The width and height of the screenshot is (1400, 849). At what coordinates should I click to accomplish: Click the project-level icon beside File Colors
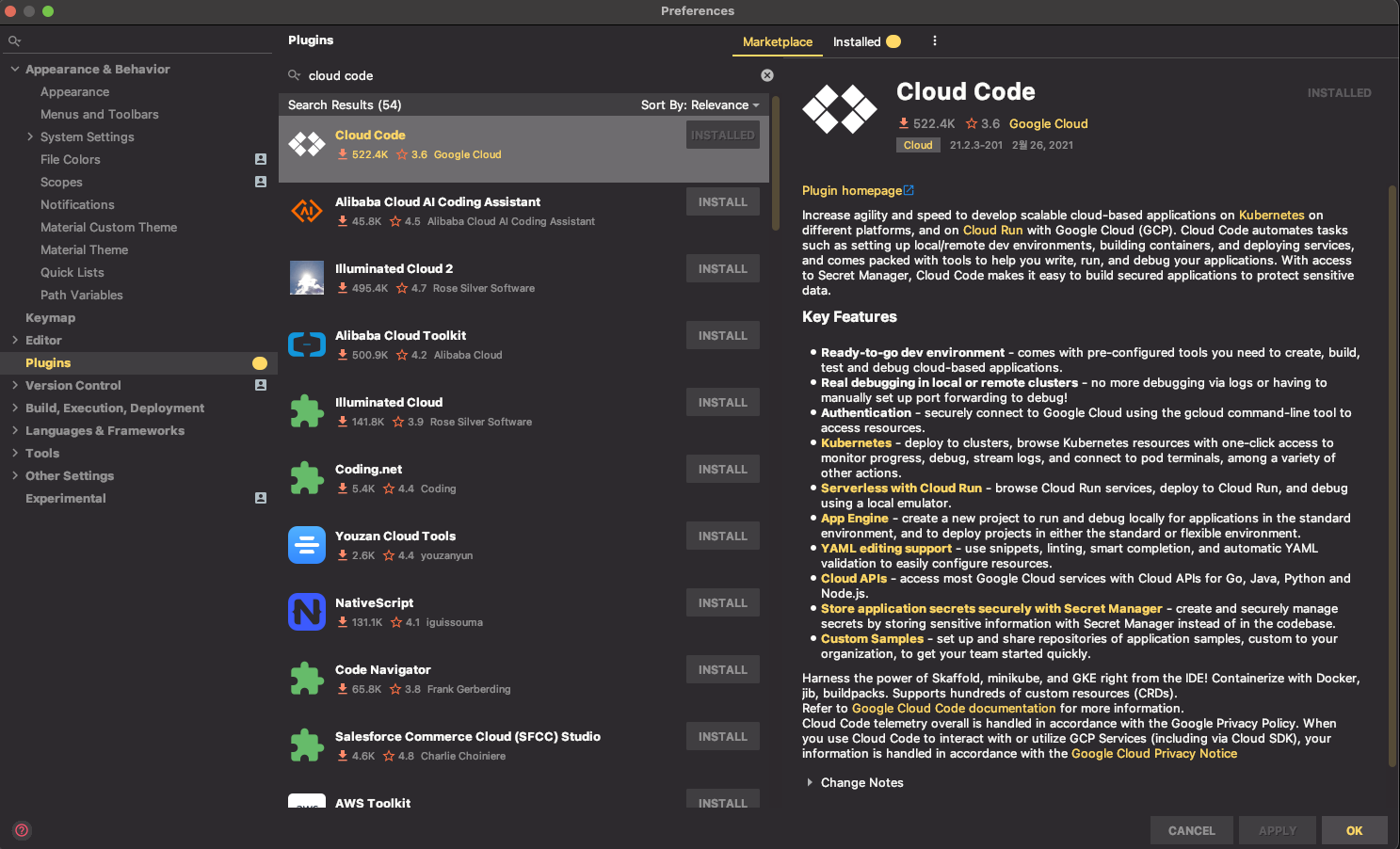(x=261, y=159)
